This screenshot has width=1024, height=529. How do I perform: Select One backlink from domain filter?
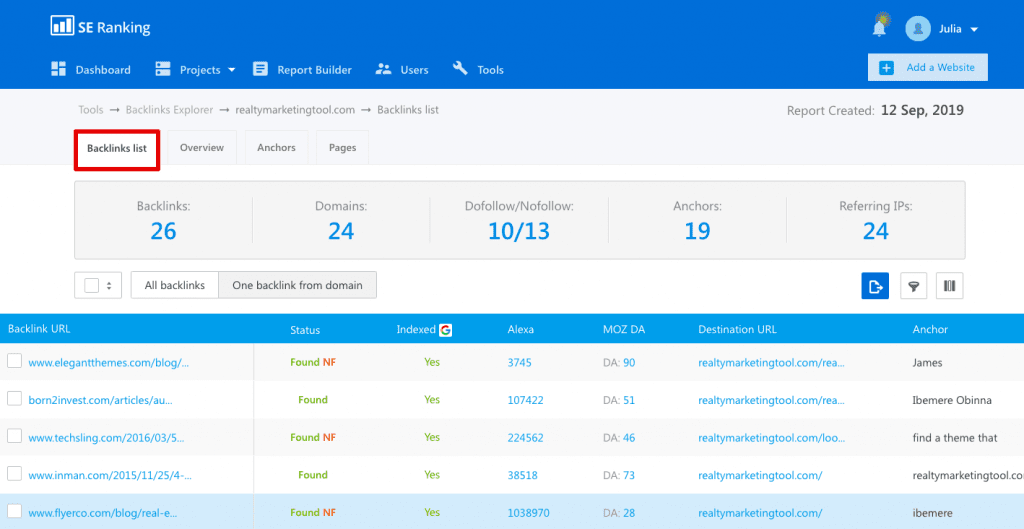tap(297, 285)
